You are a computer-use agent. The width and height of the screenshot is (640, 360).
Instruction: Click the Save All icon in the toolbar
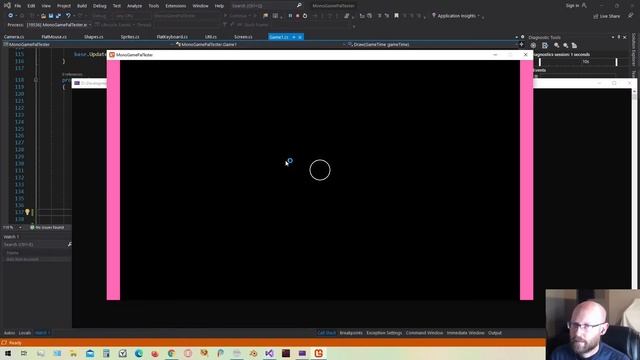(58, 16)
